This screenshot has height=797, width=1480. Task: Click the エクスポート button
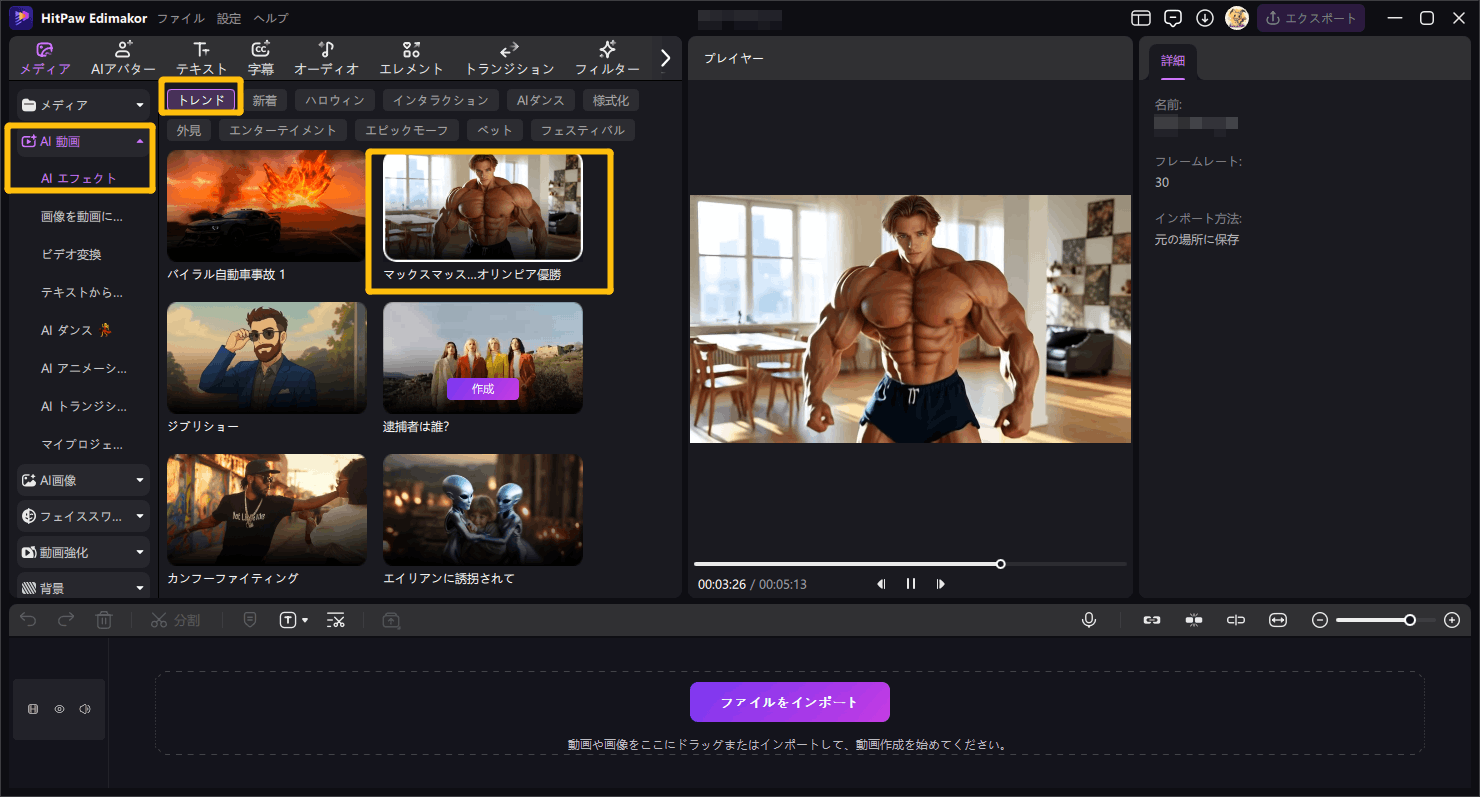1310,18
